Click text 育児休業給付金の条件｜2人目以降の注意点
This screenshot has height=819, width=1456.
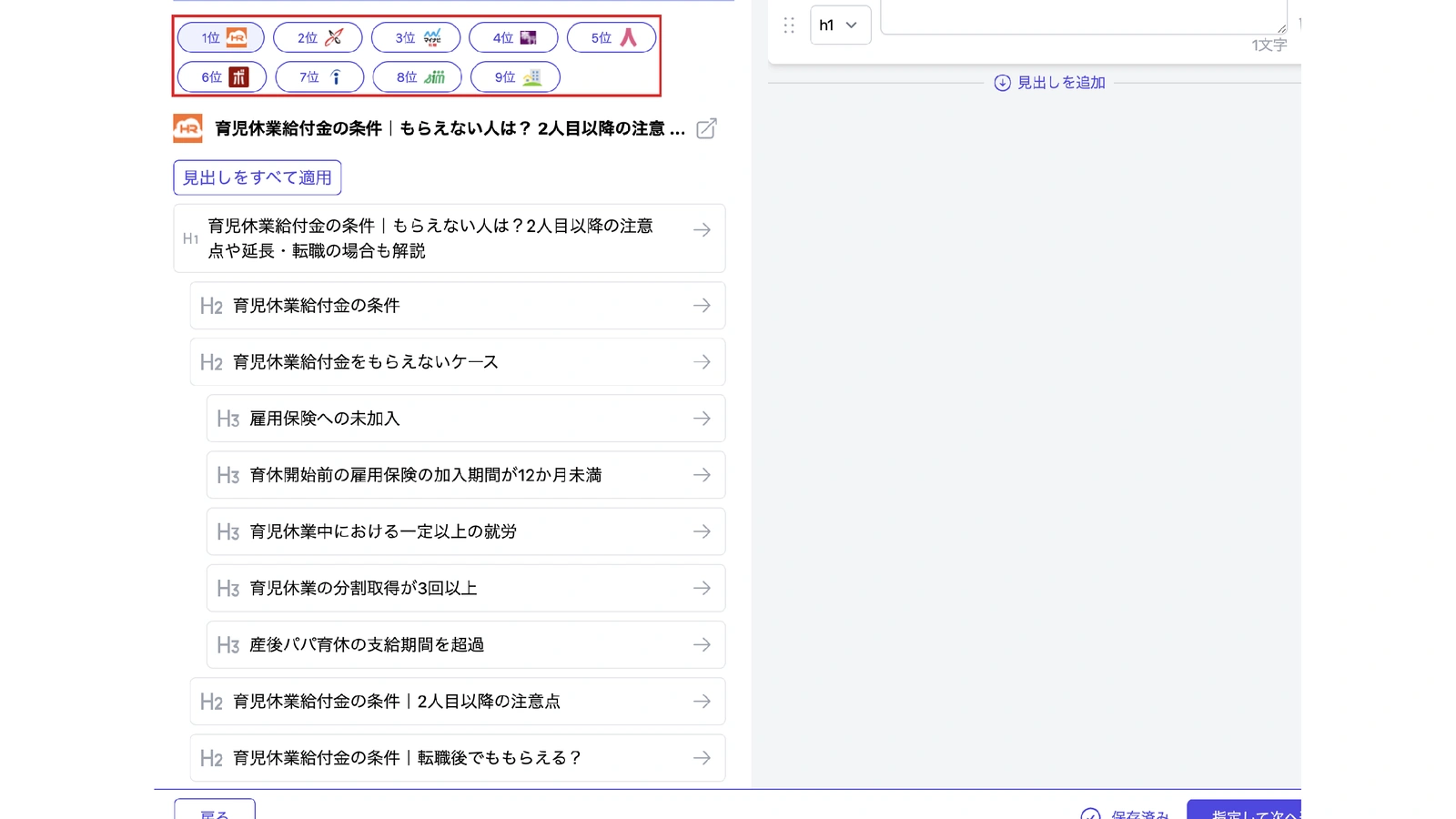click(x=397, y=702)
